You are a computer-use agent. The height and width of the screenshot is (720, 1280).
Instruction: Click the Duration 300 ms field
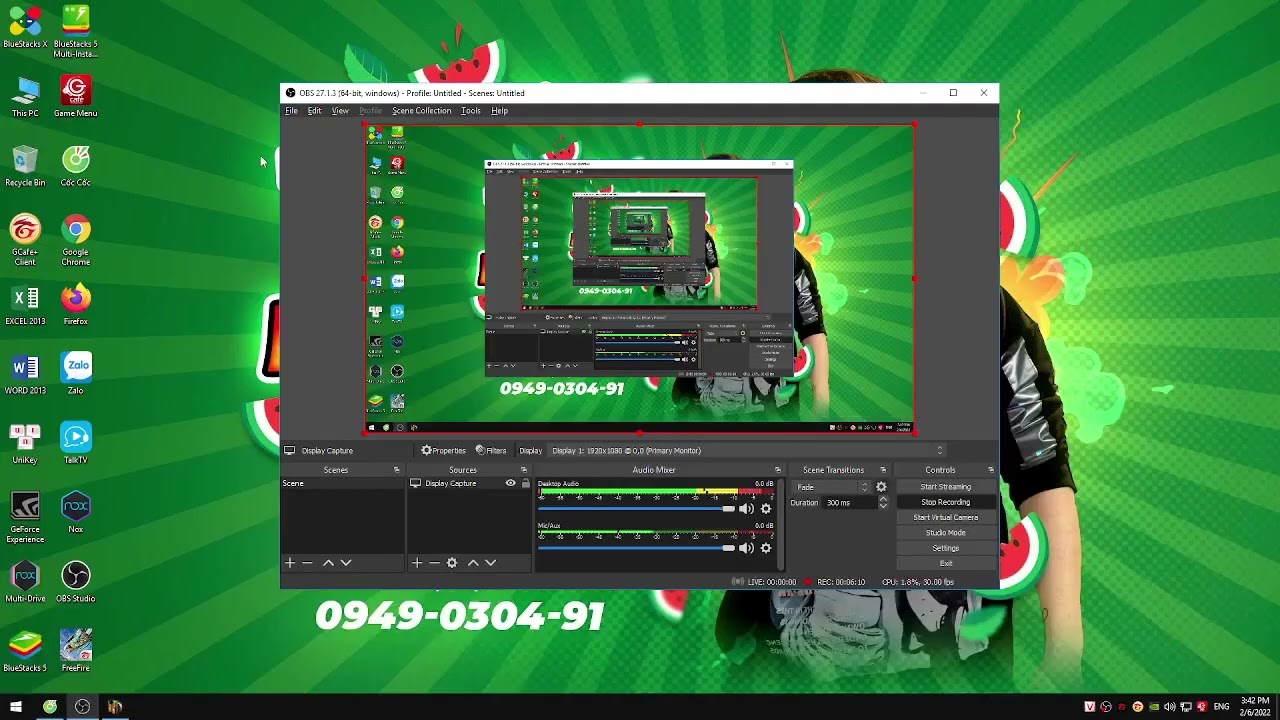tap(849, 503)
